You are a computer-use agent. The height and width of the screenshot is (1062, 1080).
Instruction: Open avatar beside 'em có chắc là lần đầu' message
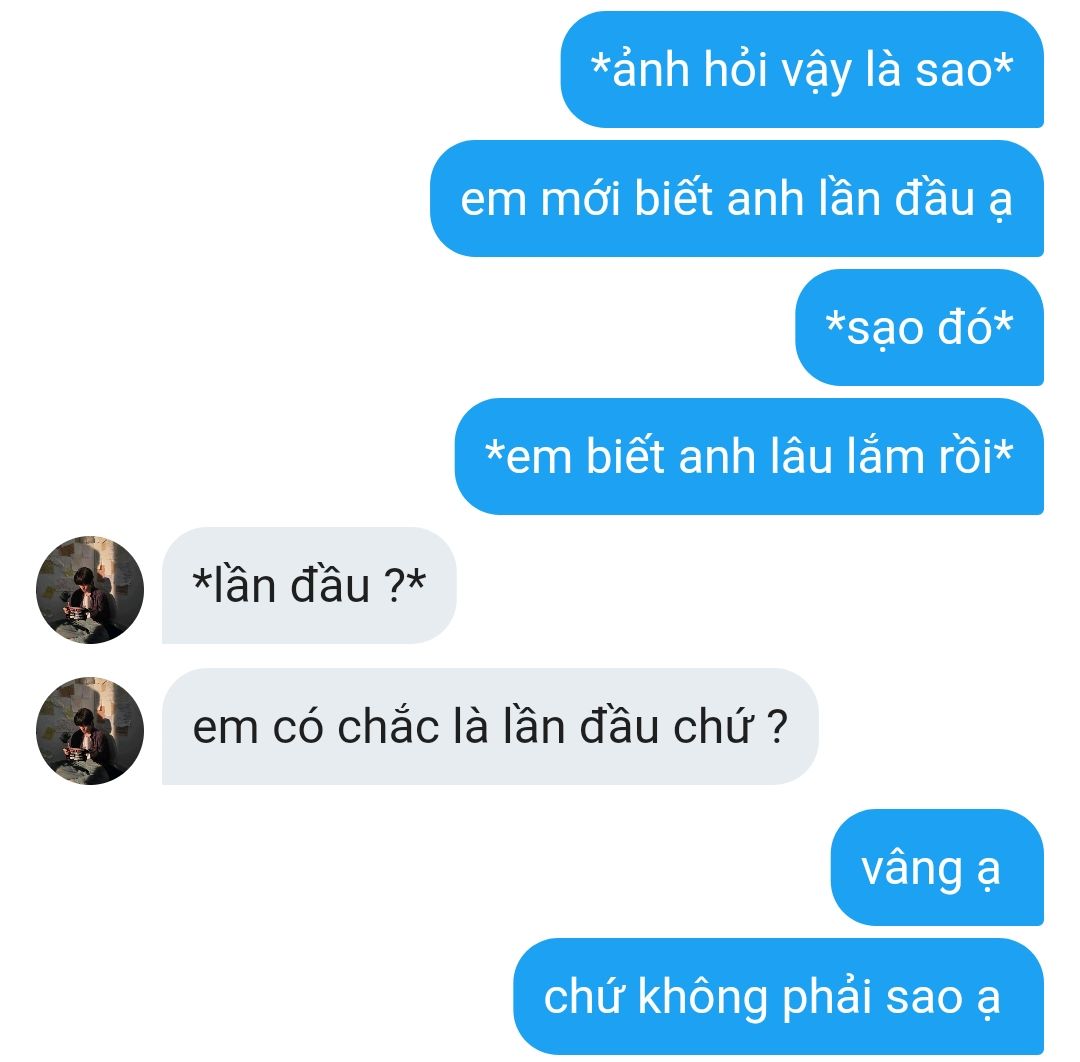[x=90, y=730]
